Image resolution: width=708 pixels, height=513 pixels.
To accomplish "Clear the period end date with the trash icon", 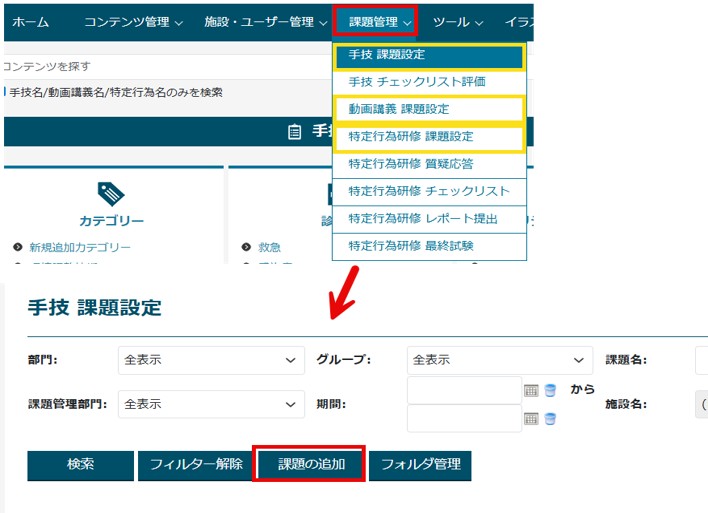I will pos(550,419).
